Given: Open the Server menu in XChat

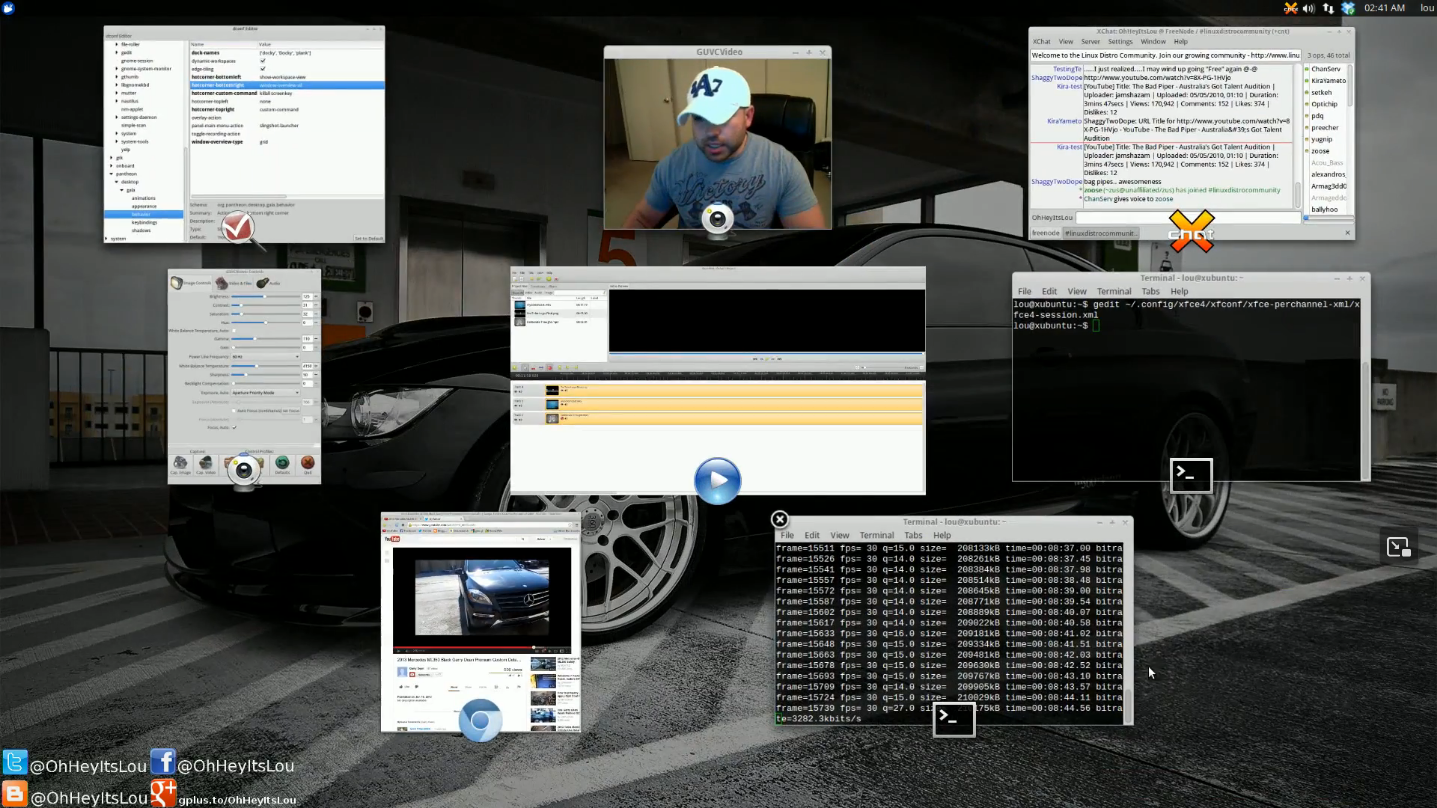Looking at the screenshot, I should click(1090, 42).
